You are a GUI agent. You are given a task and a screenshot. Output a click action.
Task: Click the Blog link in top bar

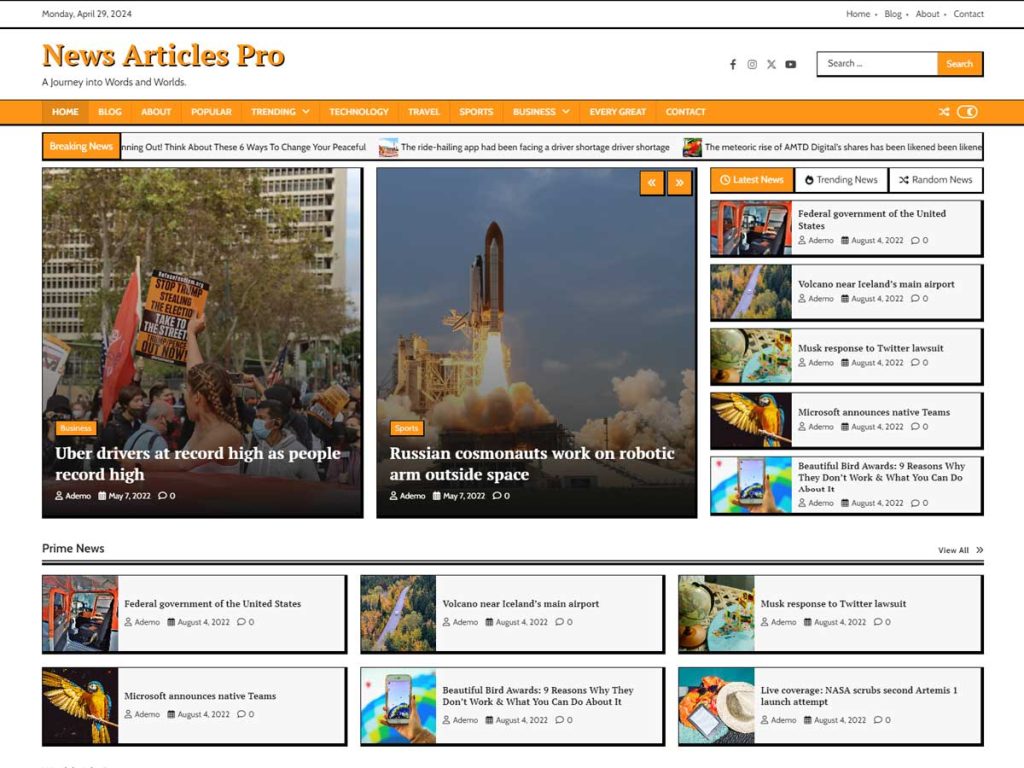tap(893, 14)
